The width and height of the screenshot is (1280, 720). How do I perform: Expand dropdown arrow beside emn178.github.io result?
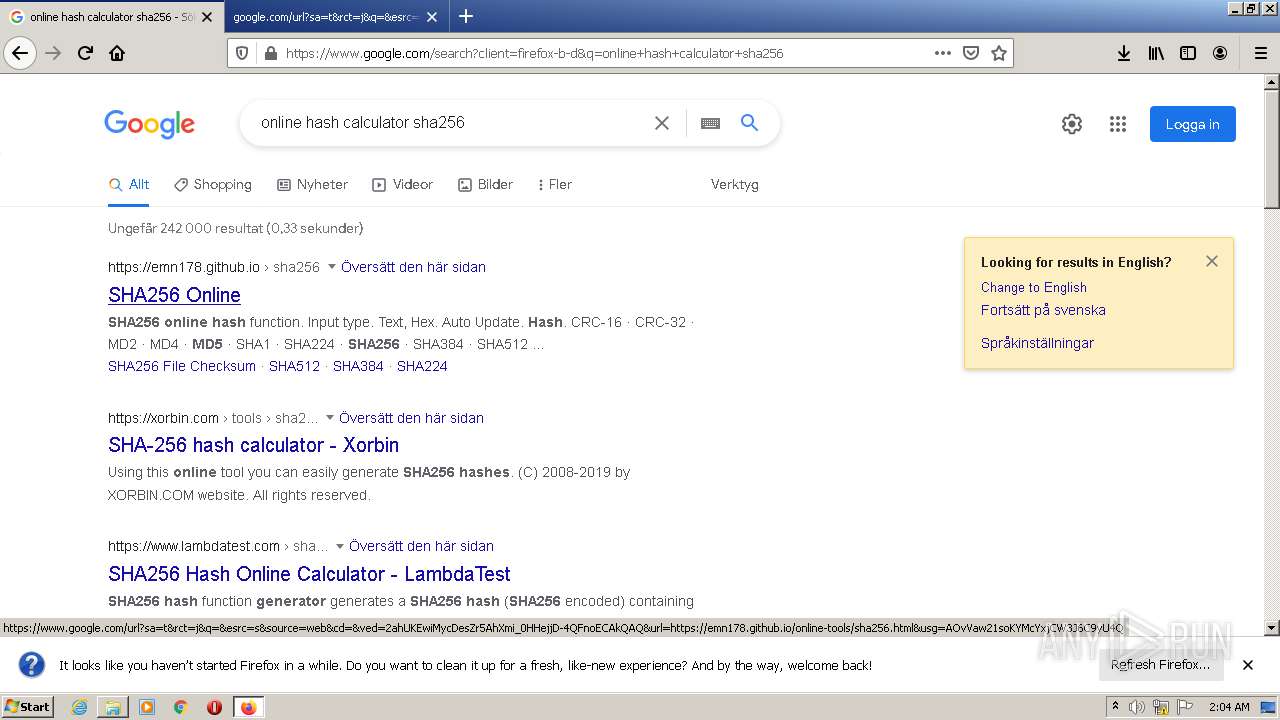coord(332,267)
